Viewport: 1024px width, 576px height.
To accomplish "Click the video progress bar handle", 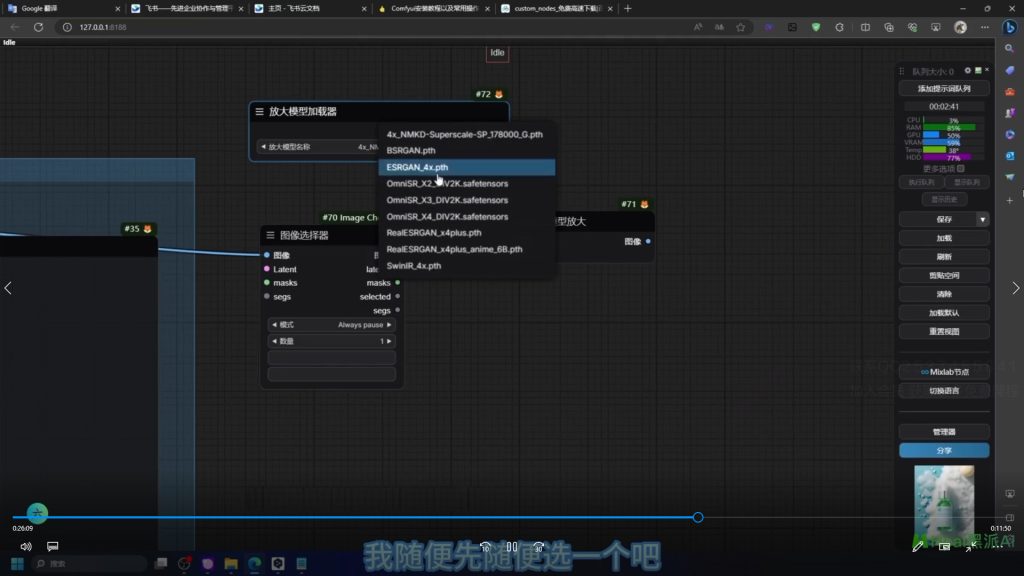I will pyautogui.click(x=698, y=517).
